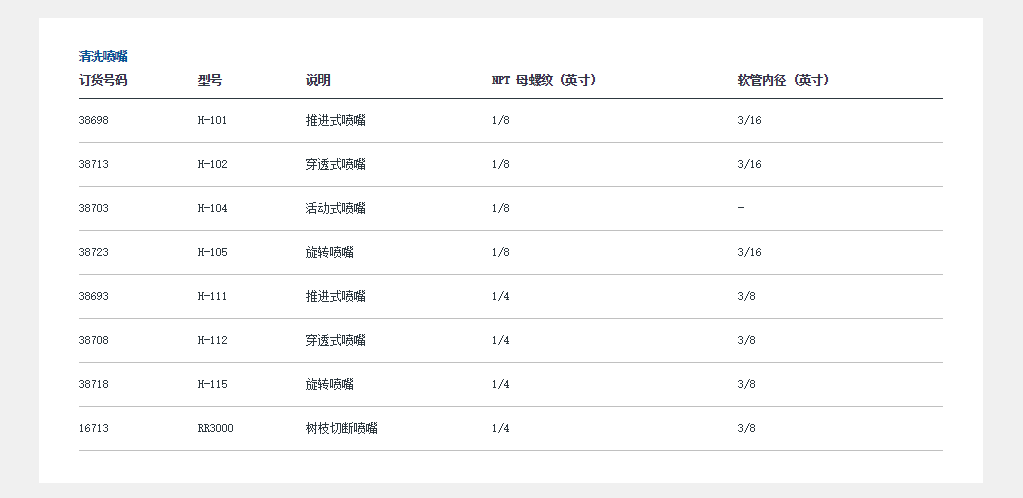
Task: Select model H-105 cell
Action: (x=213, y=253)
